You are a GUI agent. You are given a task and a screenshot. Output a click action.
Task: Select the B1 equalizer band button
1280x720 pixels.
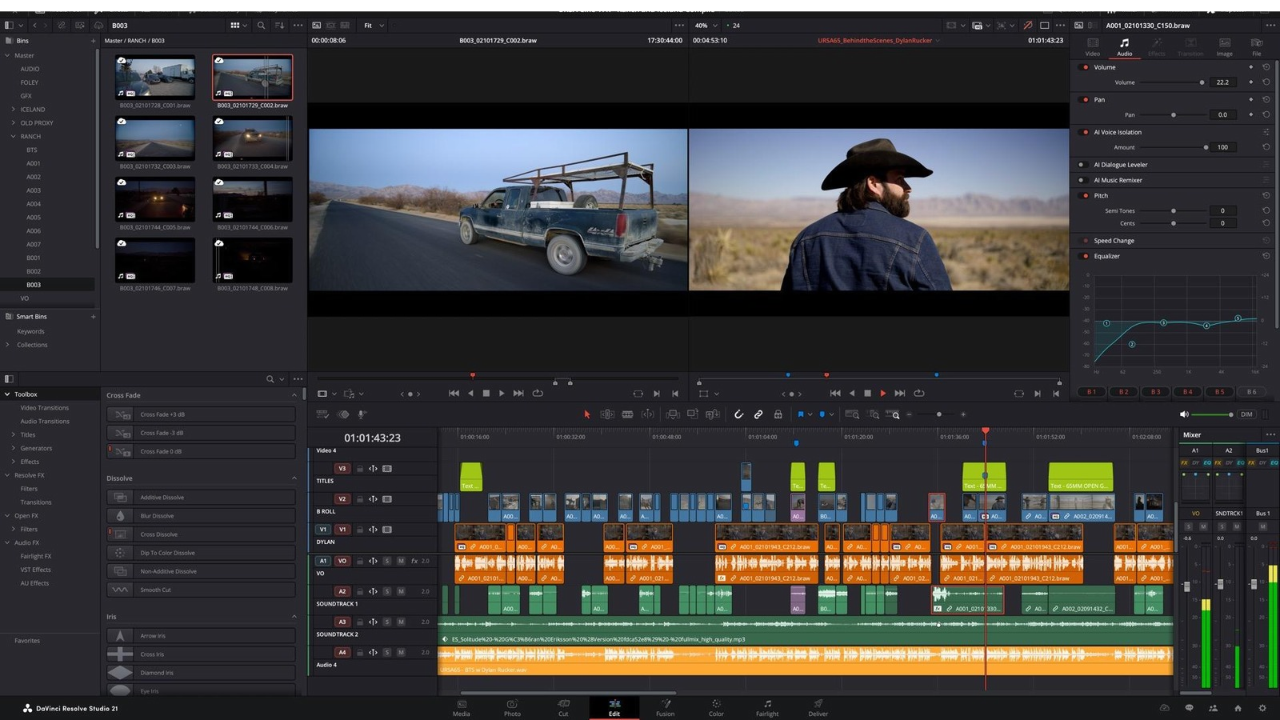[x=1091, y=392]
